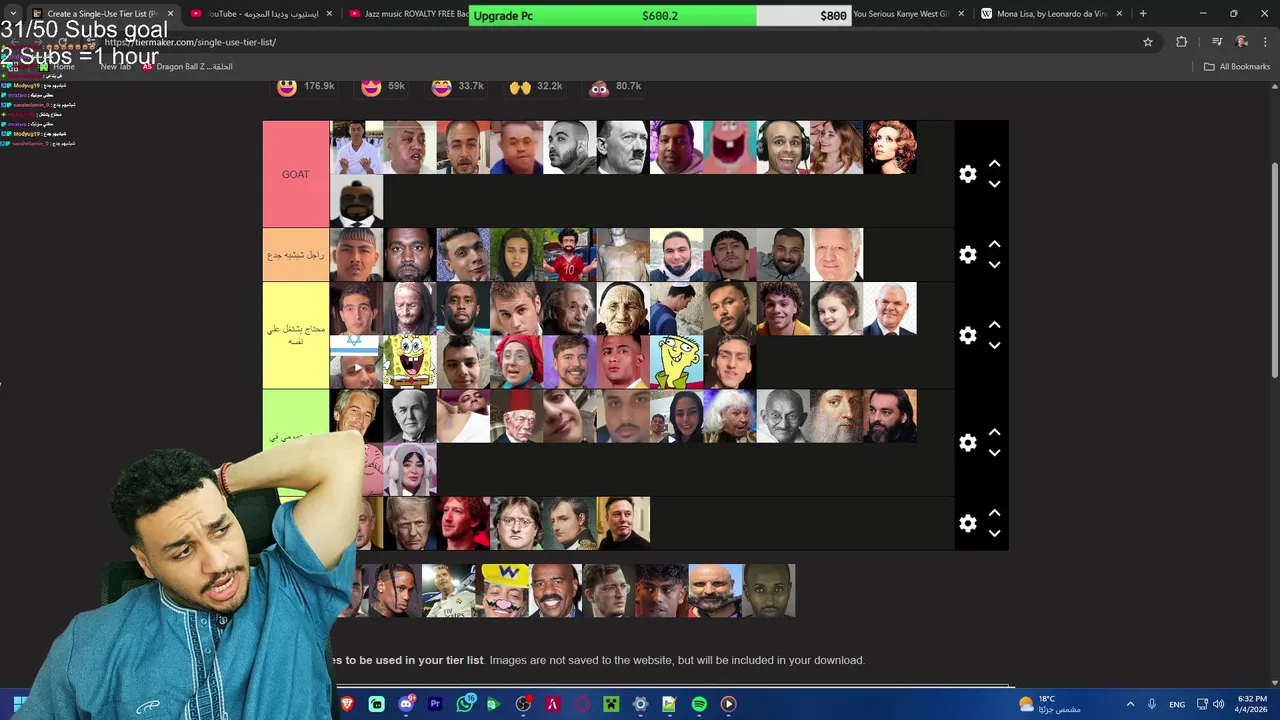Move the orange tier row down
Viewport: 1280px width, 720px height.
click(x=994, y=265)
